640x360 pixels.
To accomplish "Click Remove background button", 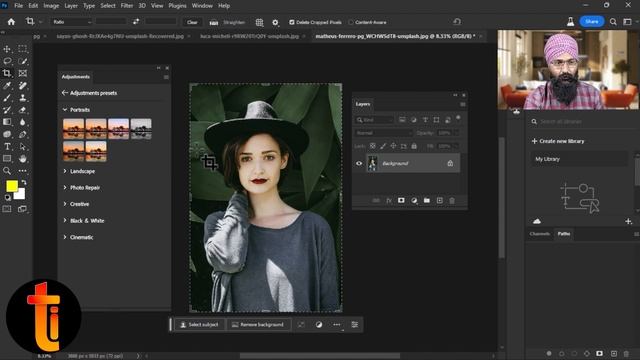I will [x=258, y=324].
